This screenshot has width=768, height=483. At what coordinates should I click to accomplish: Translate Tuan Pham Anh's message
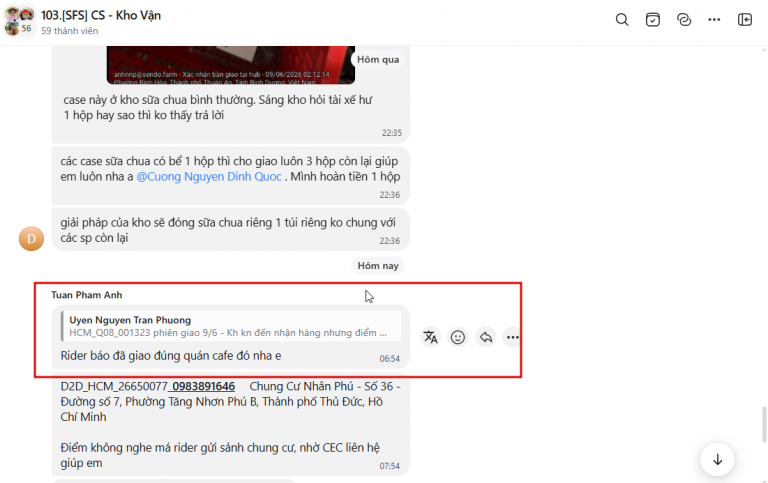431,337
